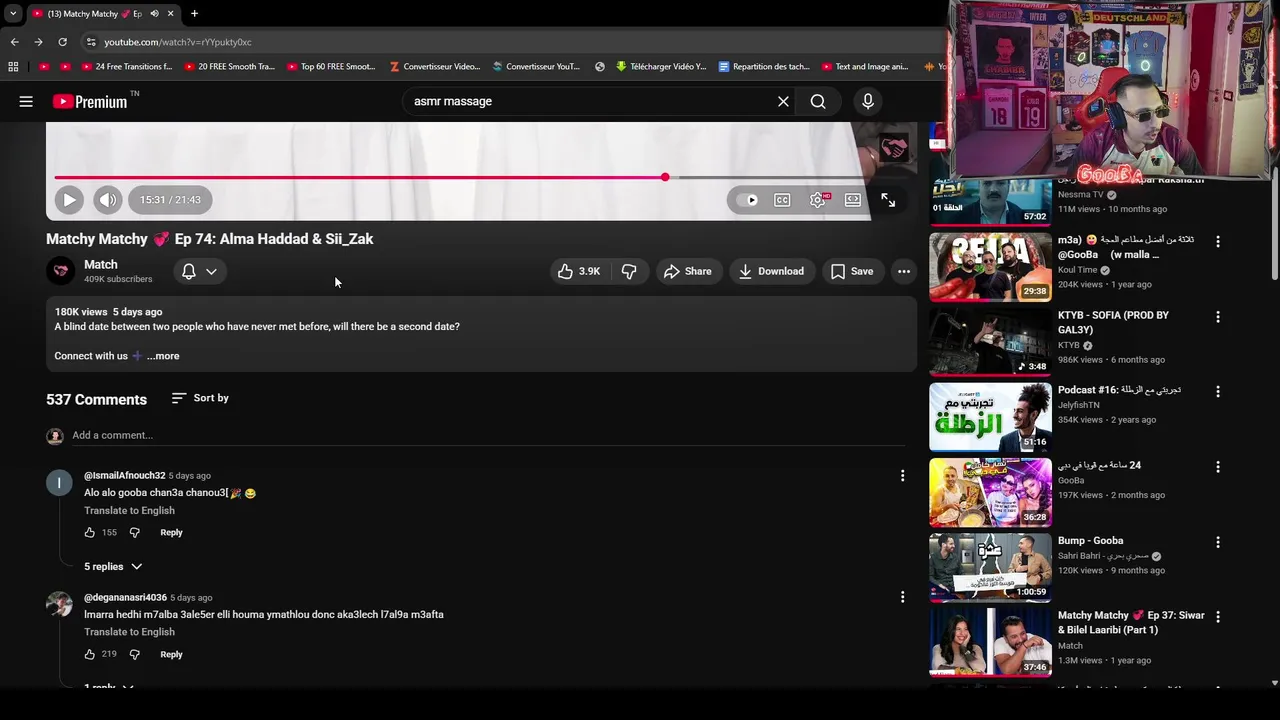
Task: Mute the video volume
Action: [x=108, y=200]
